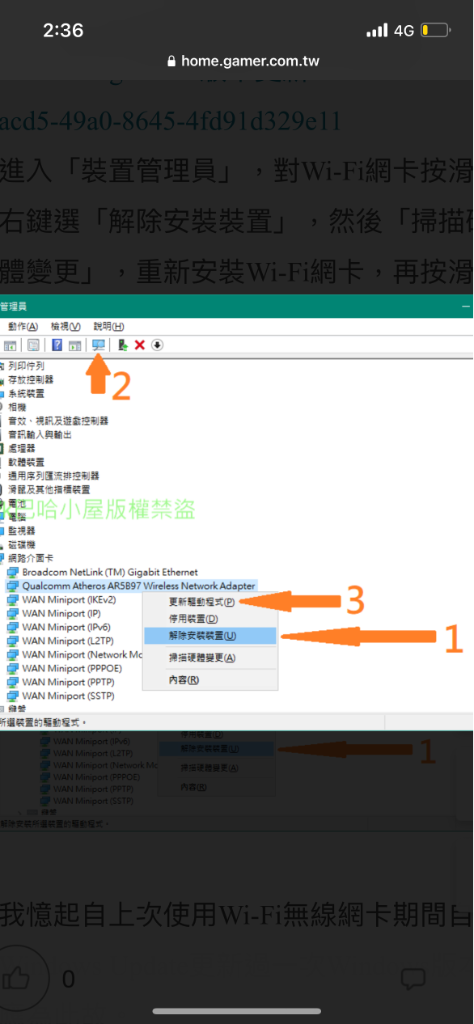Tap the home.gamer.com.tw address bar

click(x=243, y=61)
